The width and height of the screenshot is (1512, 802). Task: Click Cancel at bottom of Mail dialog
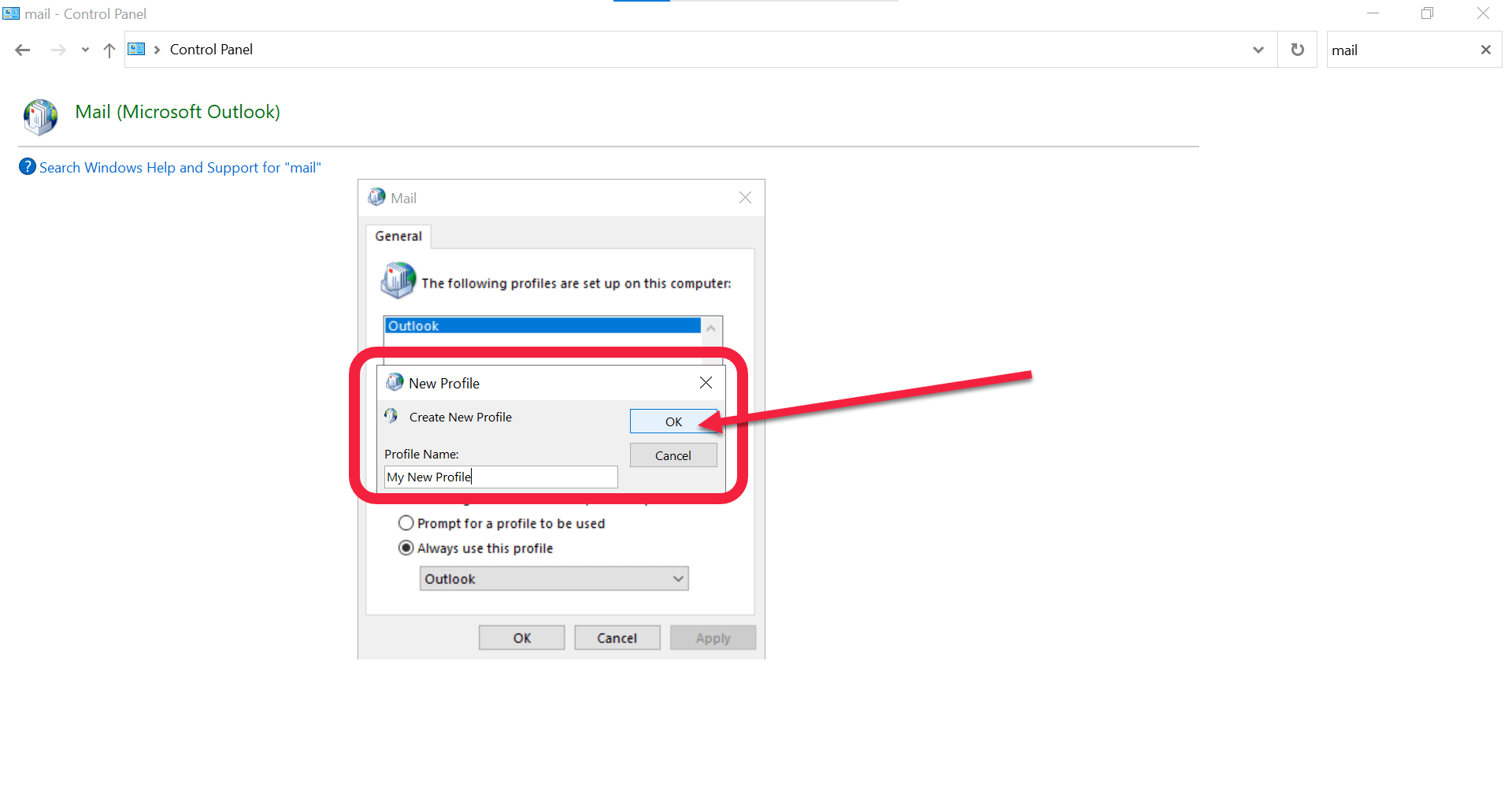[x=617, y=637]
